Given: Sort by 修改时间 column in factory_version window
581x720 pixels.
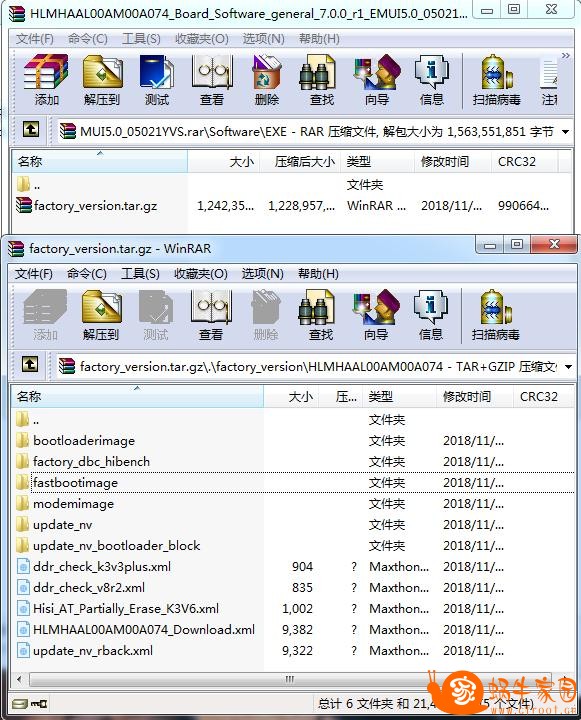Looking at the screenshot, I should coord(474,397).
